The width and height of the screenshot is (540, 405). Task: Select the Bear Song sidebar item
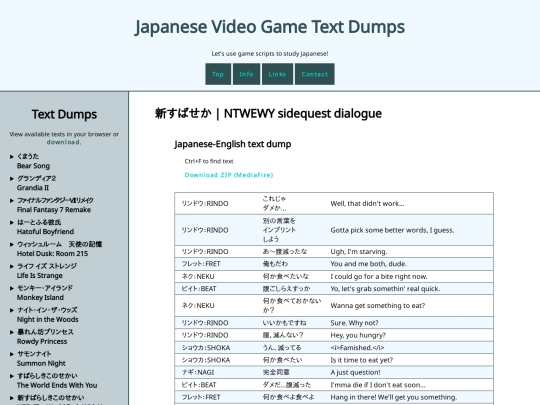[x=33, y=161]
